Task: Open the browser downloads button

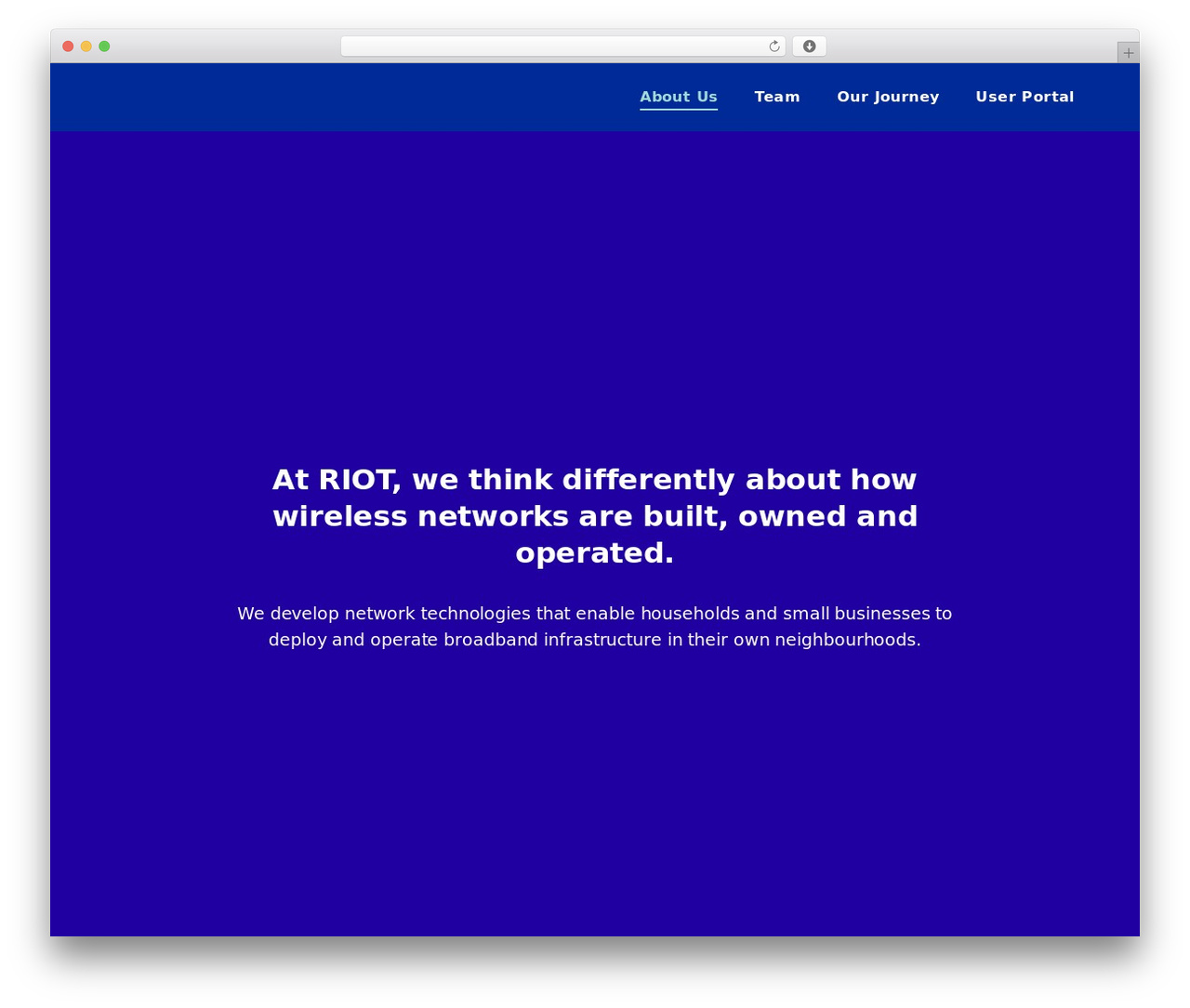Action: tap(809, 46)
